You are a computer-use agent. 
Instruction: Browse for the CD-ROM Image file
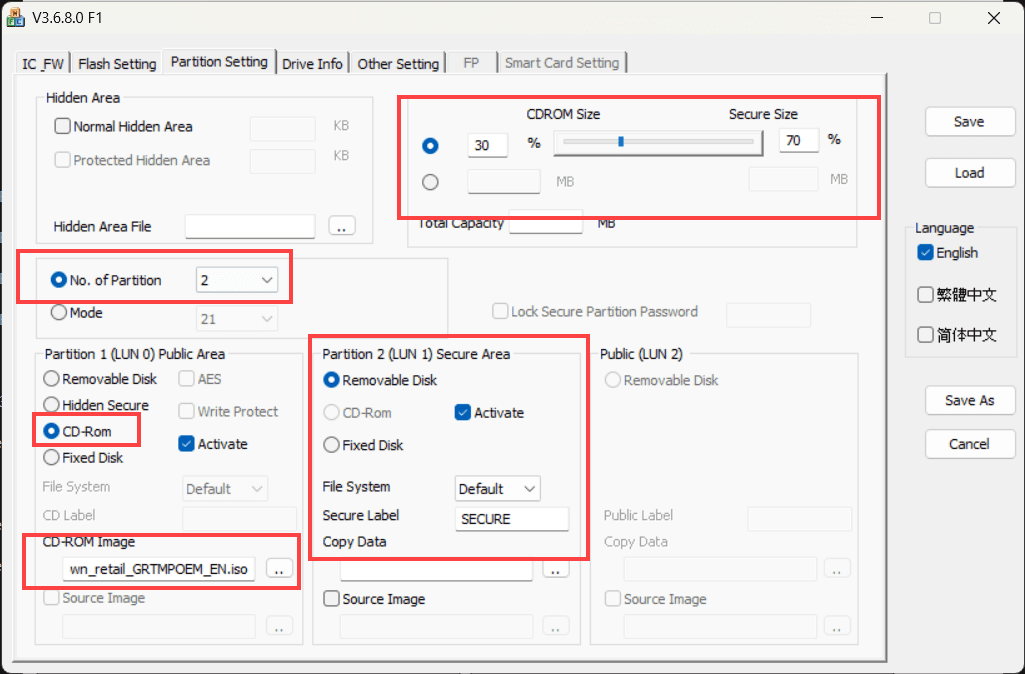click(279, 569)
